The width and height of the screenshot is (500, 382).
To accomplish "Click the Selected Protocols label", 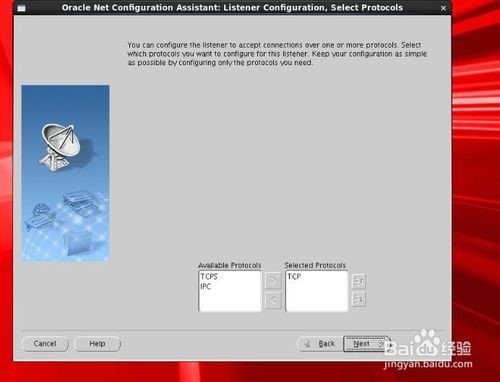I will point(315,265).
